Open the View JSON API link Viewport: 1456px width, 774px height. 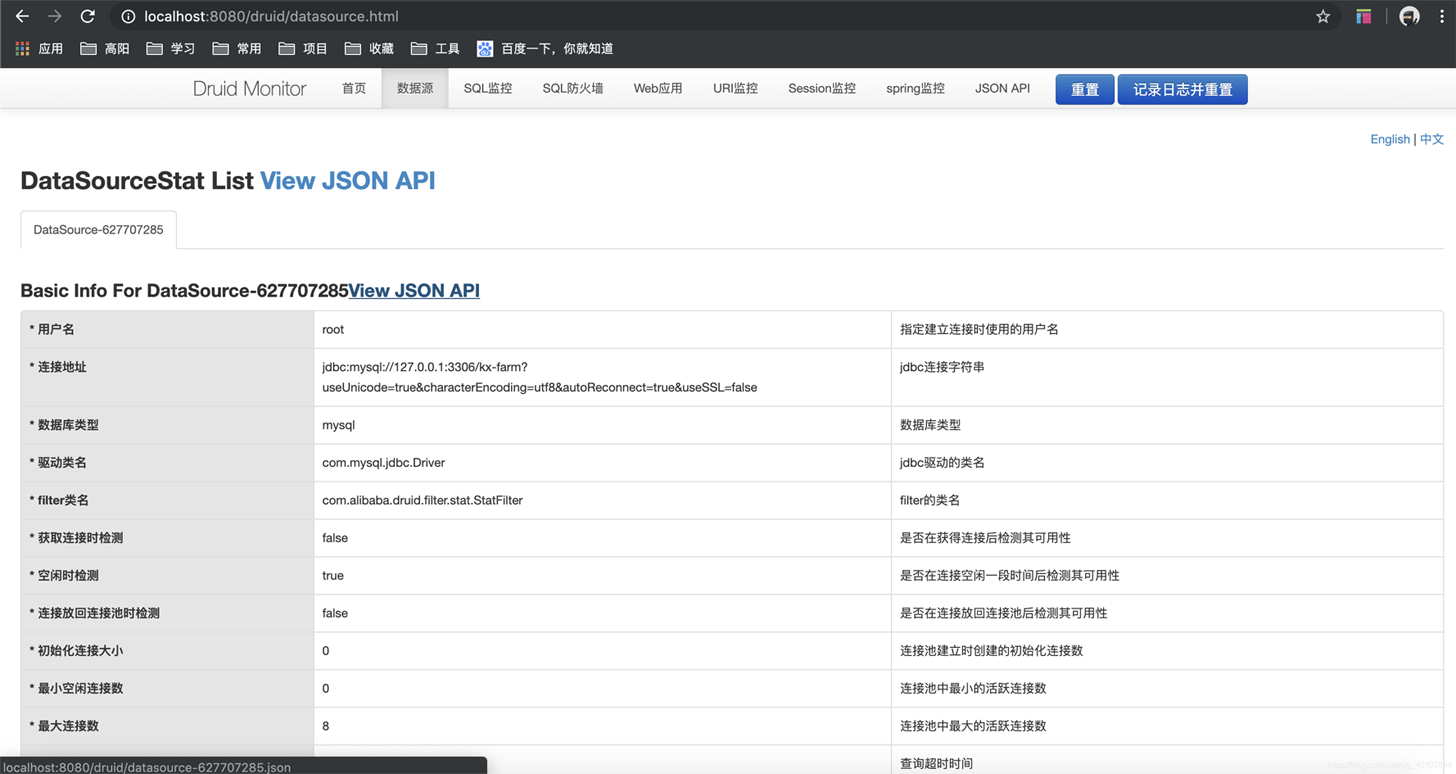[x=347, y=181]
